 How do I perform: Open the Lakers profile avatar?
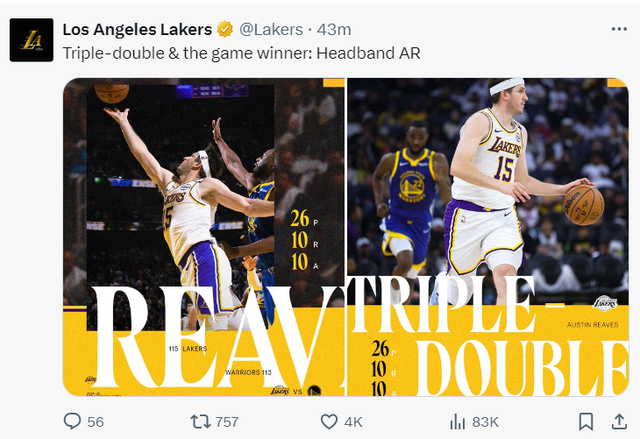(x=31, y=40)
